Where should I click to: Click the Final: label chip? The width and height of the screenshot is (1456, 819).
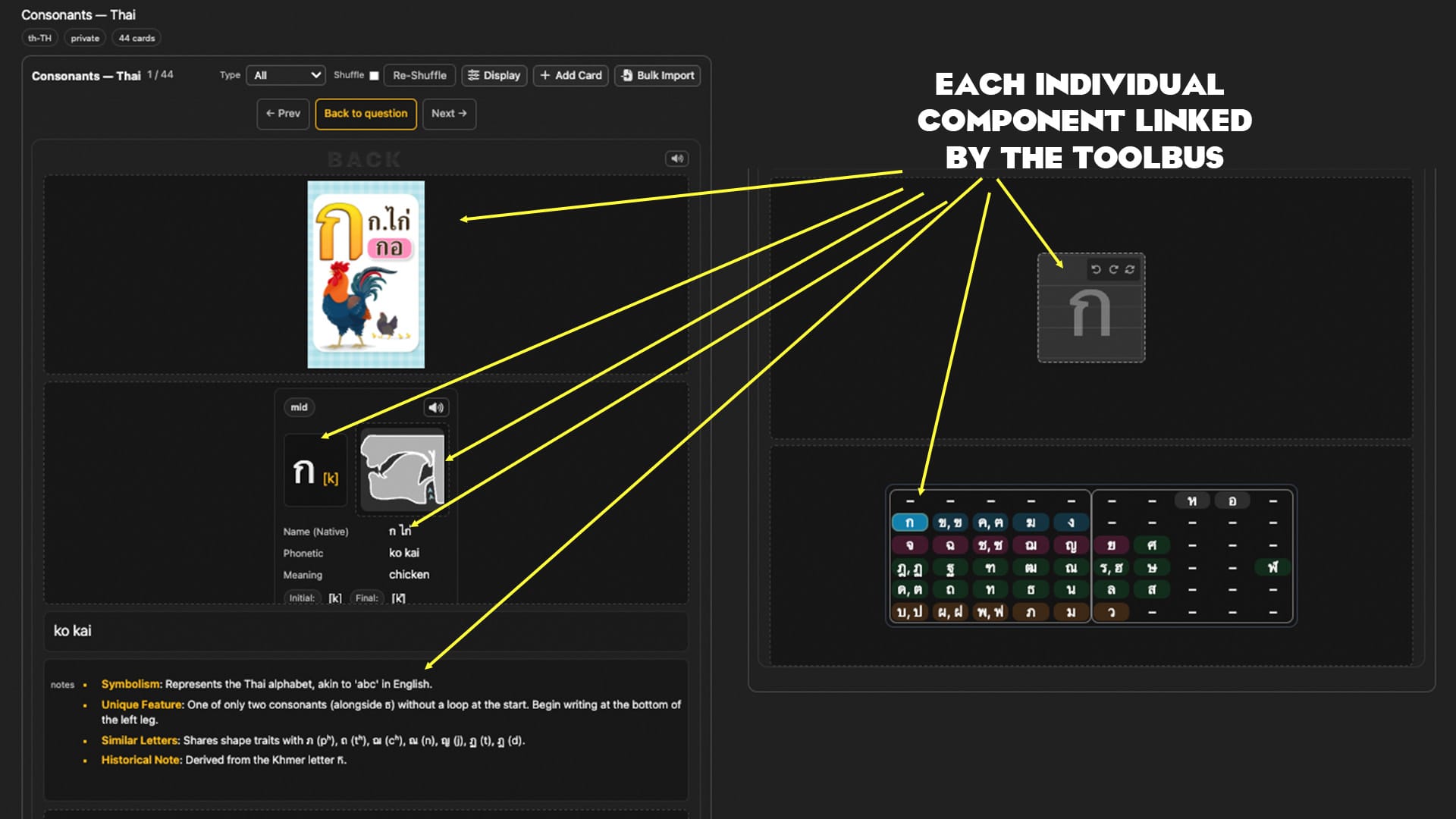click(366, 598)
